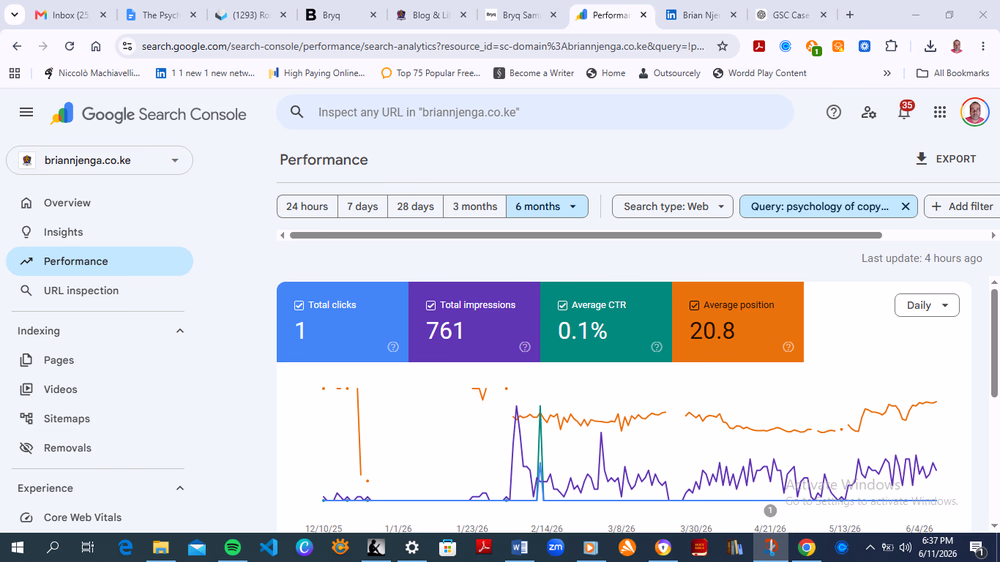Show more bookmarks with the double chevron

[886, 73]
